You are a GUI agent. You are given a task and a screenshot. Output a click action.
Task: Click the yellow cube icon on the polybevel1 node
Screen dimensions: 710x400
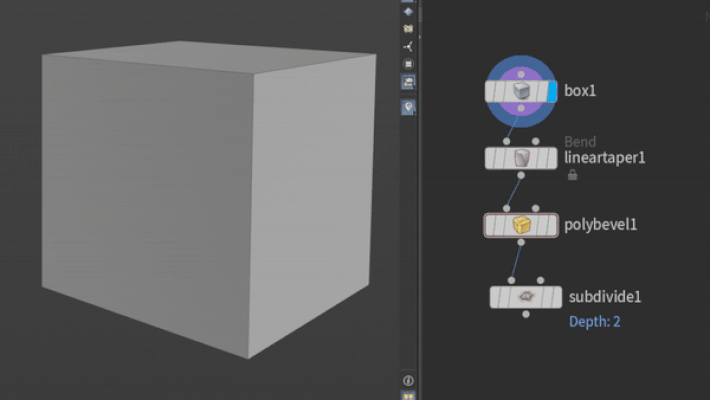pyautogui.click(x=521, y=225)
